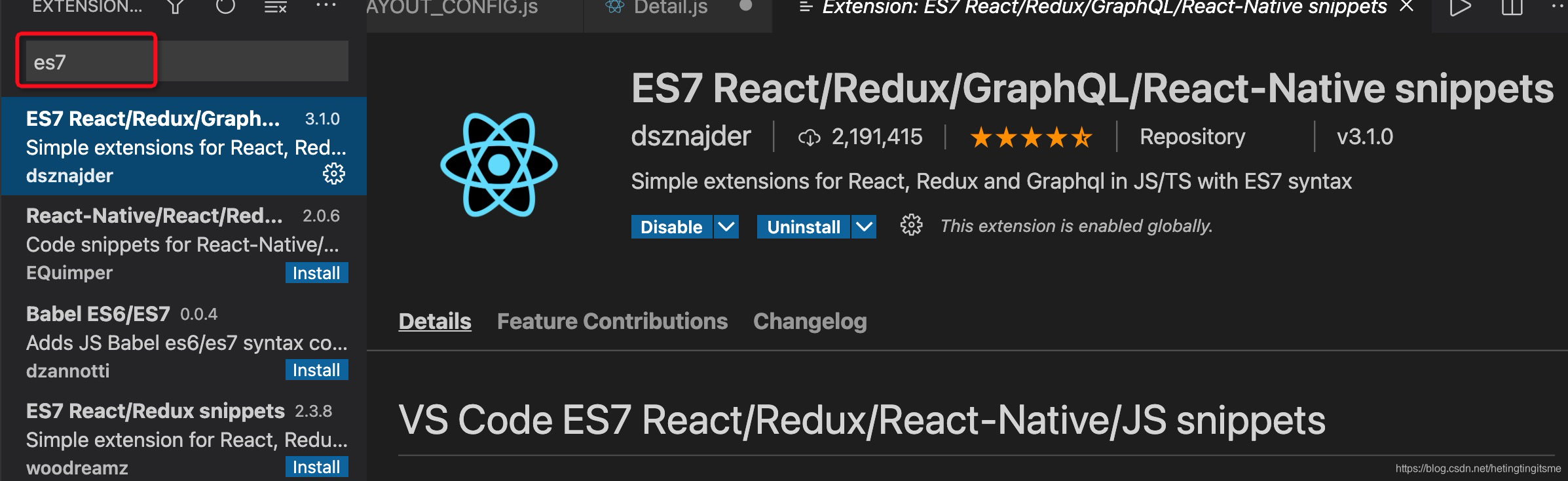Select React-Native/React/Red... list entry
Screen dimensions: 1568x481
tap(184, 243)
